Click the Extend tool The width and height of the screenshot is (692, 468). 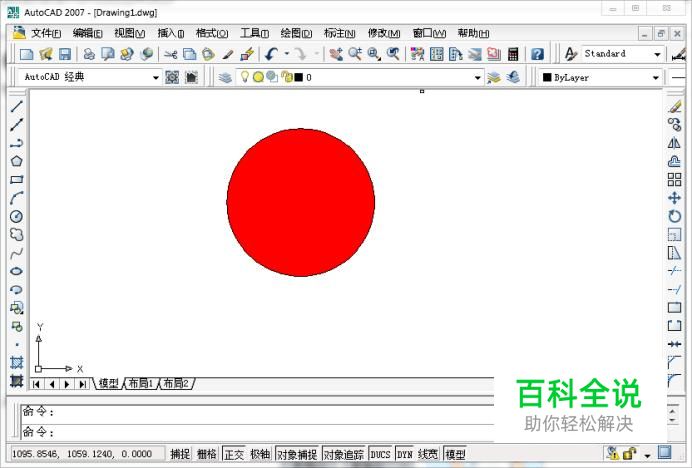674,290
